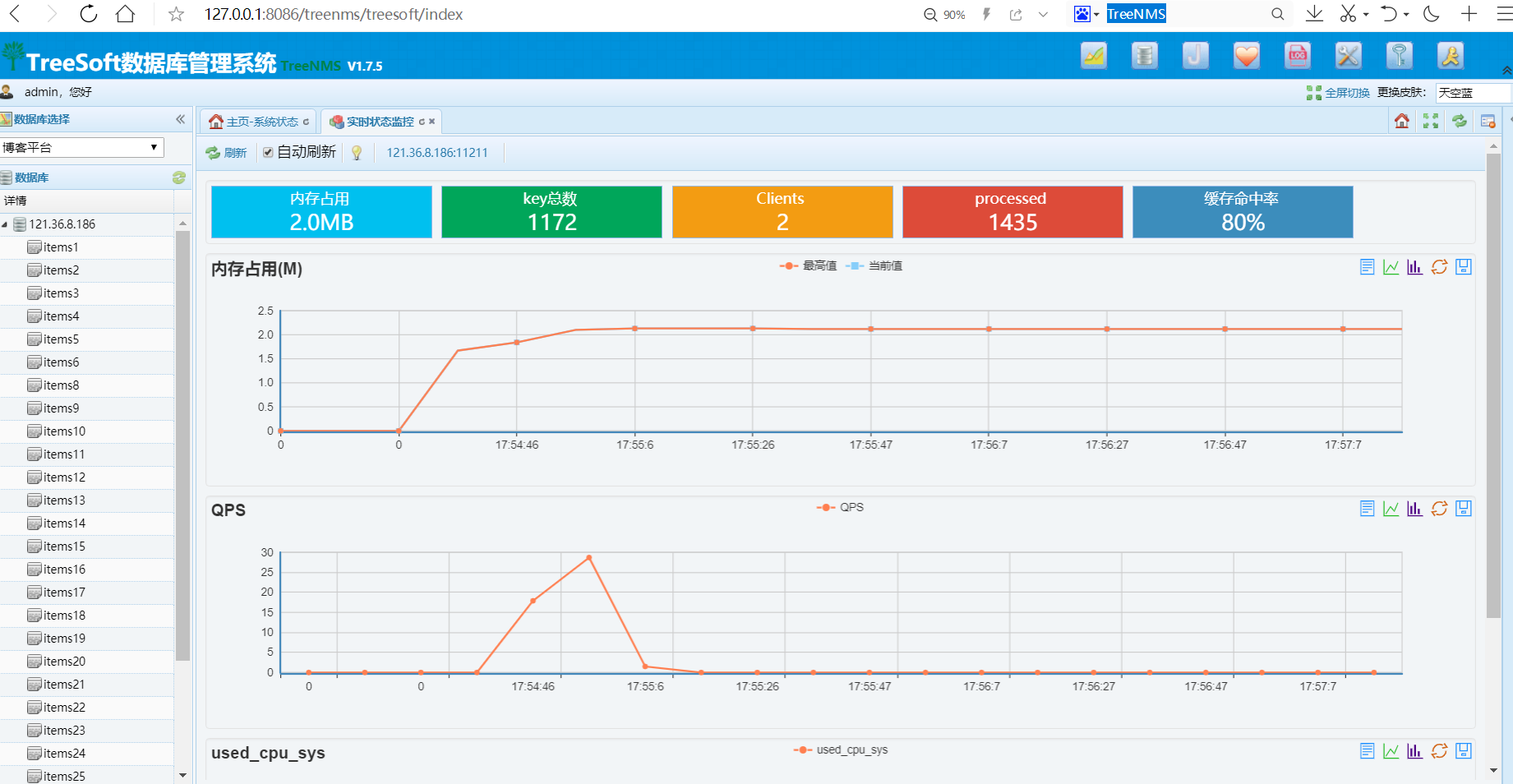
Task: Click the 刷新 refresh button
Action: coord(226,153)
